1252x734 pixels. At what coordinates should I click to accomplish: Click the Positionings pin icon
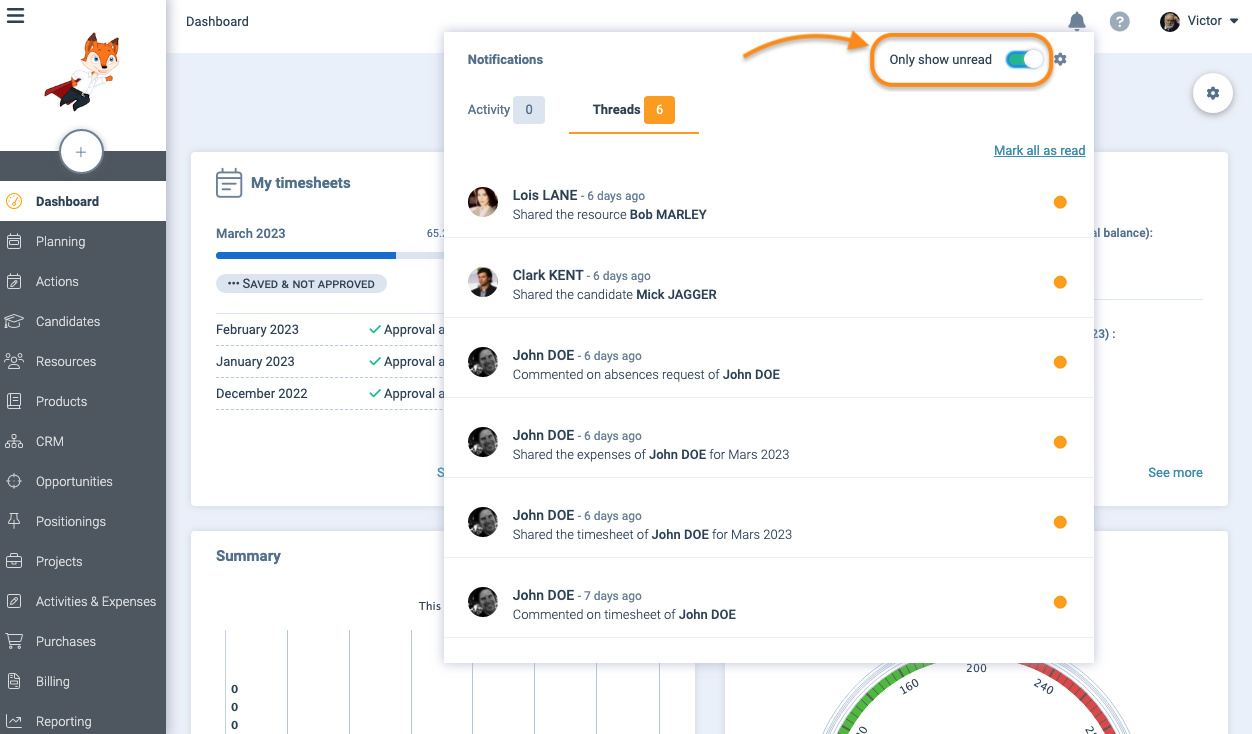pos(14,521)
